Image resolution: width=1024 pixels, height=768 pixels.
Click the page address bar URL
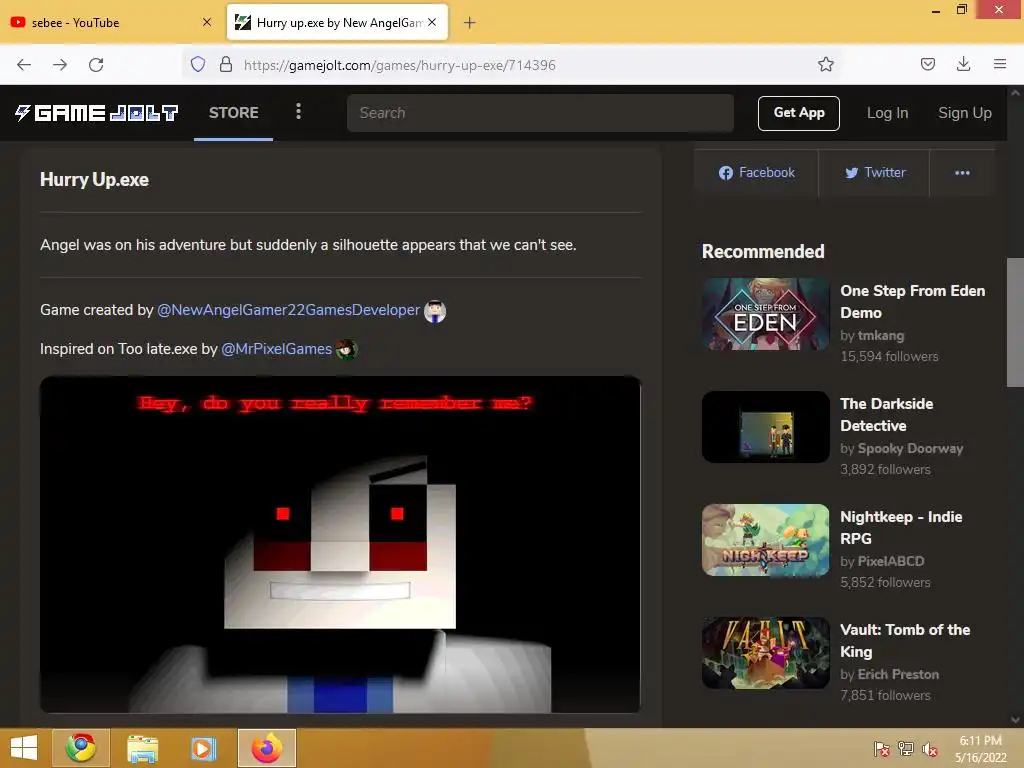click(399, 65)
